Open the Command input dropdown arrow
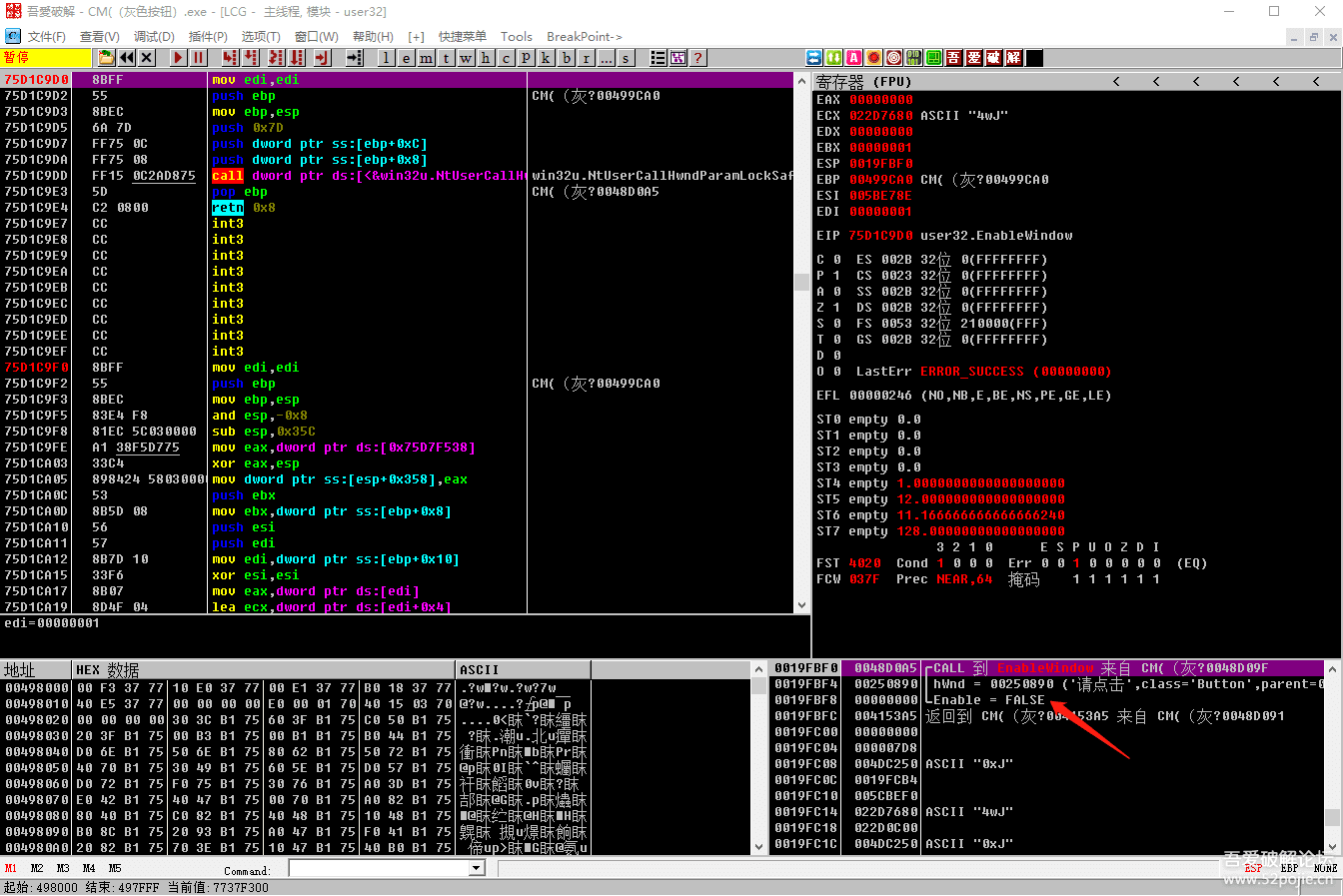 tap(477, 868)
